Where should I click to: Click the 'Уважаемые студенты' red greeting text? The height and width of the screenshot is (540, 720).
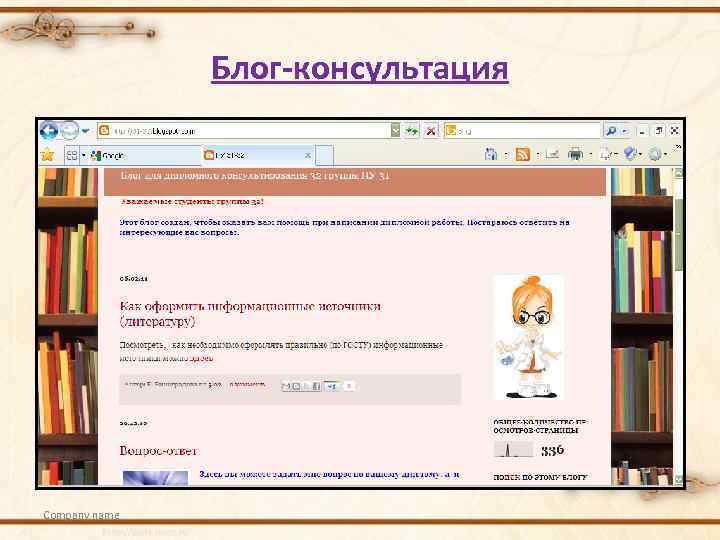click(x=192, y=202)
